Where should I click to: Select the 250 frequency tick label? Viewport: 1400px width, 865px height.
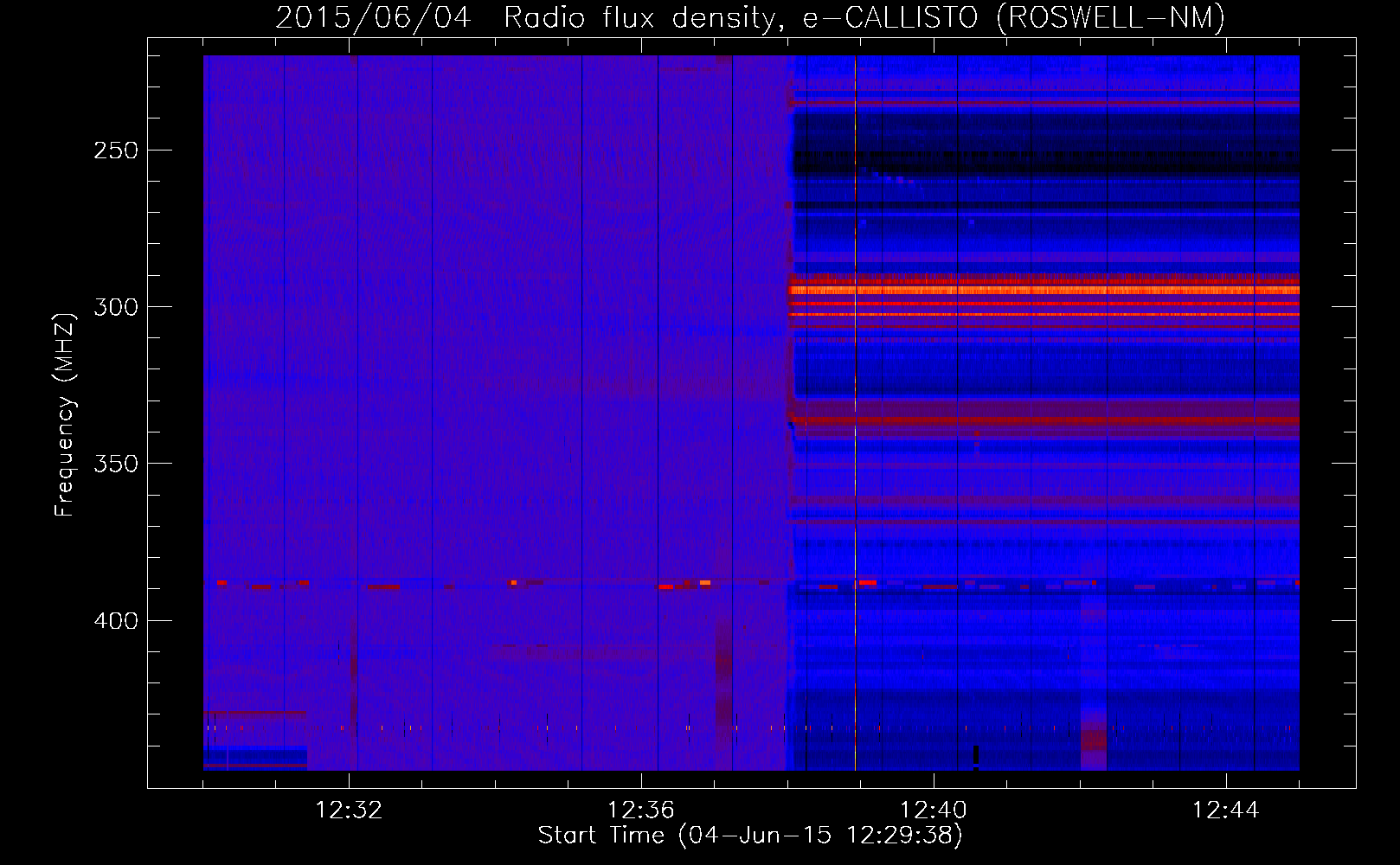click(116, 151)
